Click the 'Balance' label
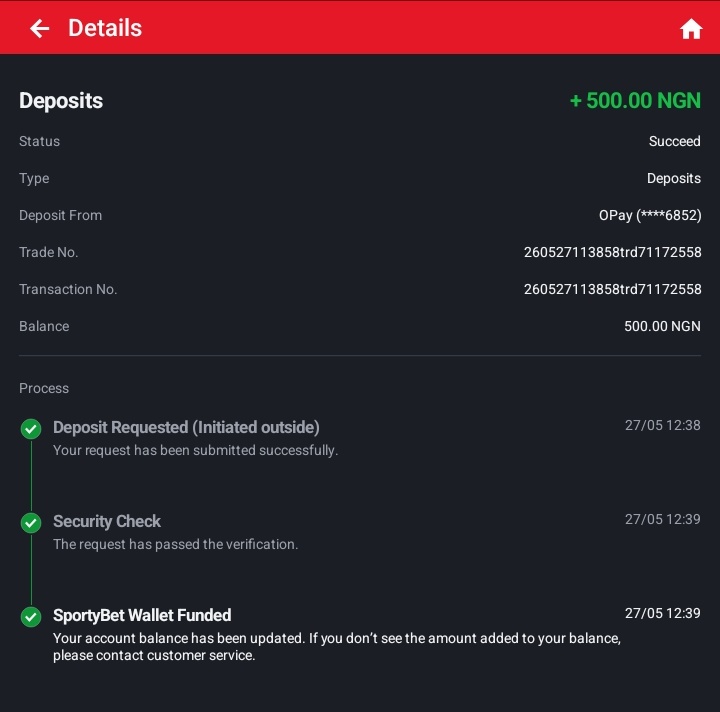The image size is (720, 712). [x=44, y=326]
